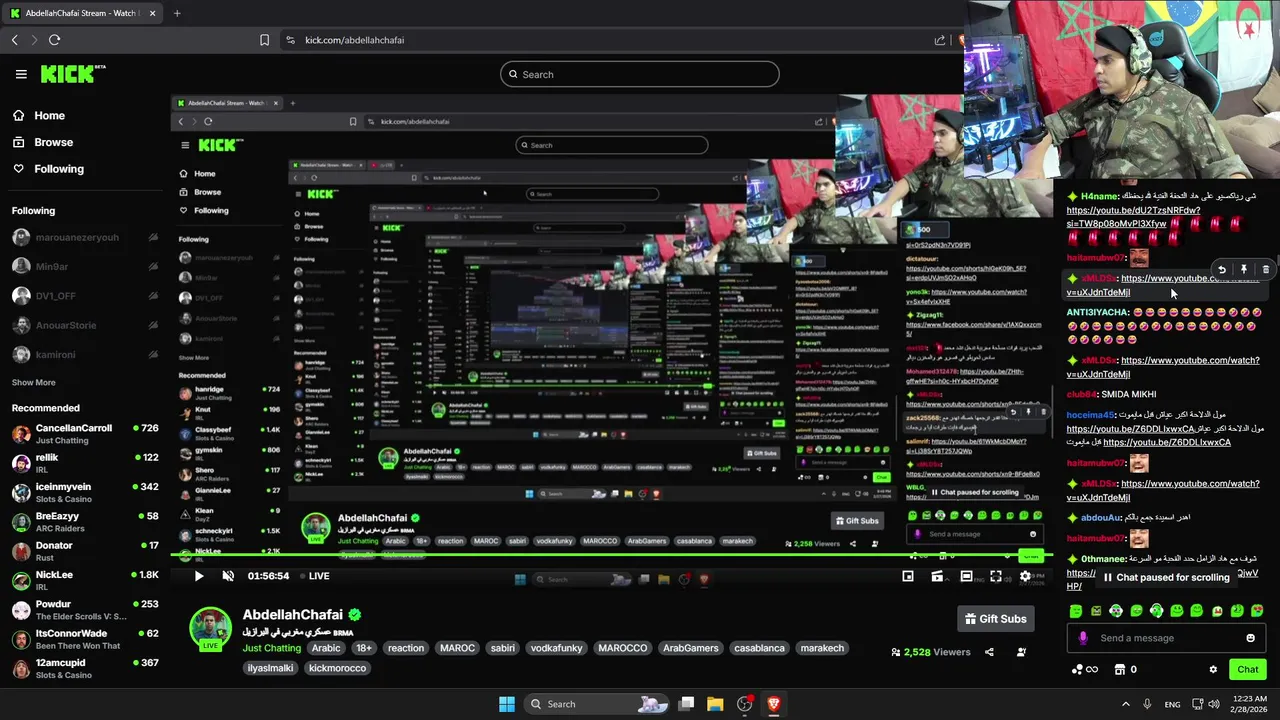Open AnouarStorie followed channel
Viewport: 1280px width, 720px height.
pyautogui.click(x=85, y=325)
